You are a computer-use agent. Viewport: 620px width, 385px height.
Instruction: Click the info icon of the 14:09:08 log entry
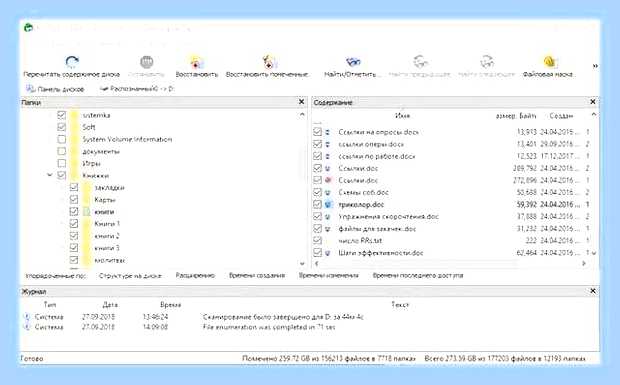tap(27, 327)
